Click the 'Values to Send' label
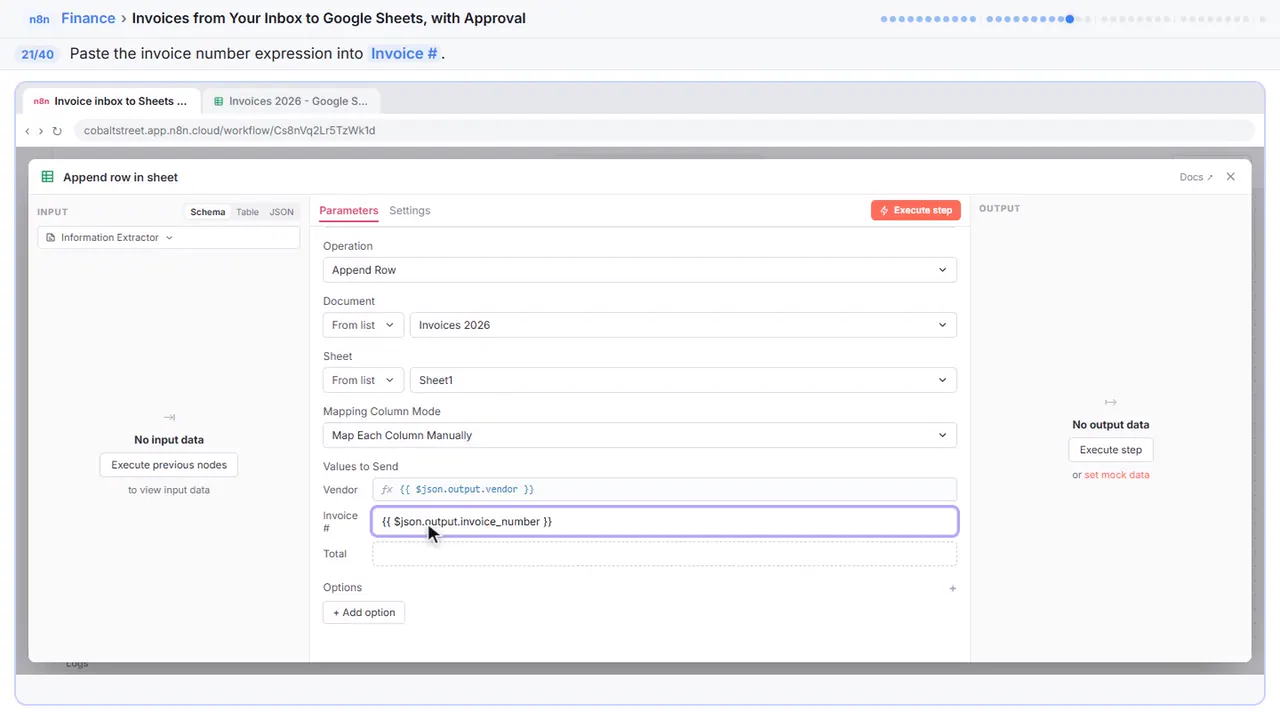Viewport: 1280px width, 720px height. [361, 467]
